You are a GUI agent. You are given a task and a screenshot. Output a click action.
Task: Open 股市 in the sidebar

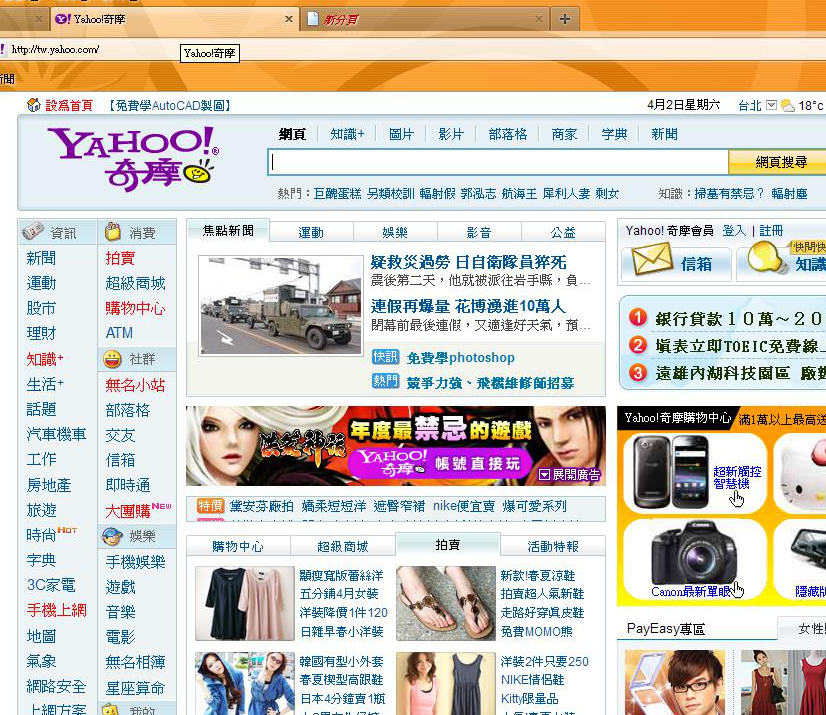pyautogui.click(x=41, y=308)
